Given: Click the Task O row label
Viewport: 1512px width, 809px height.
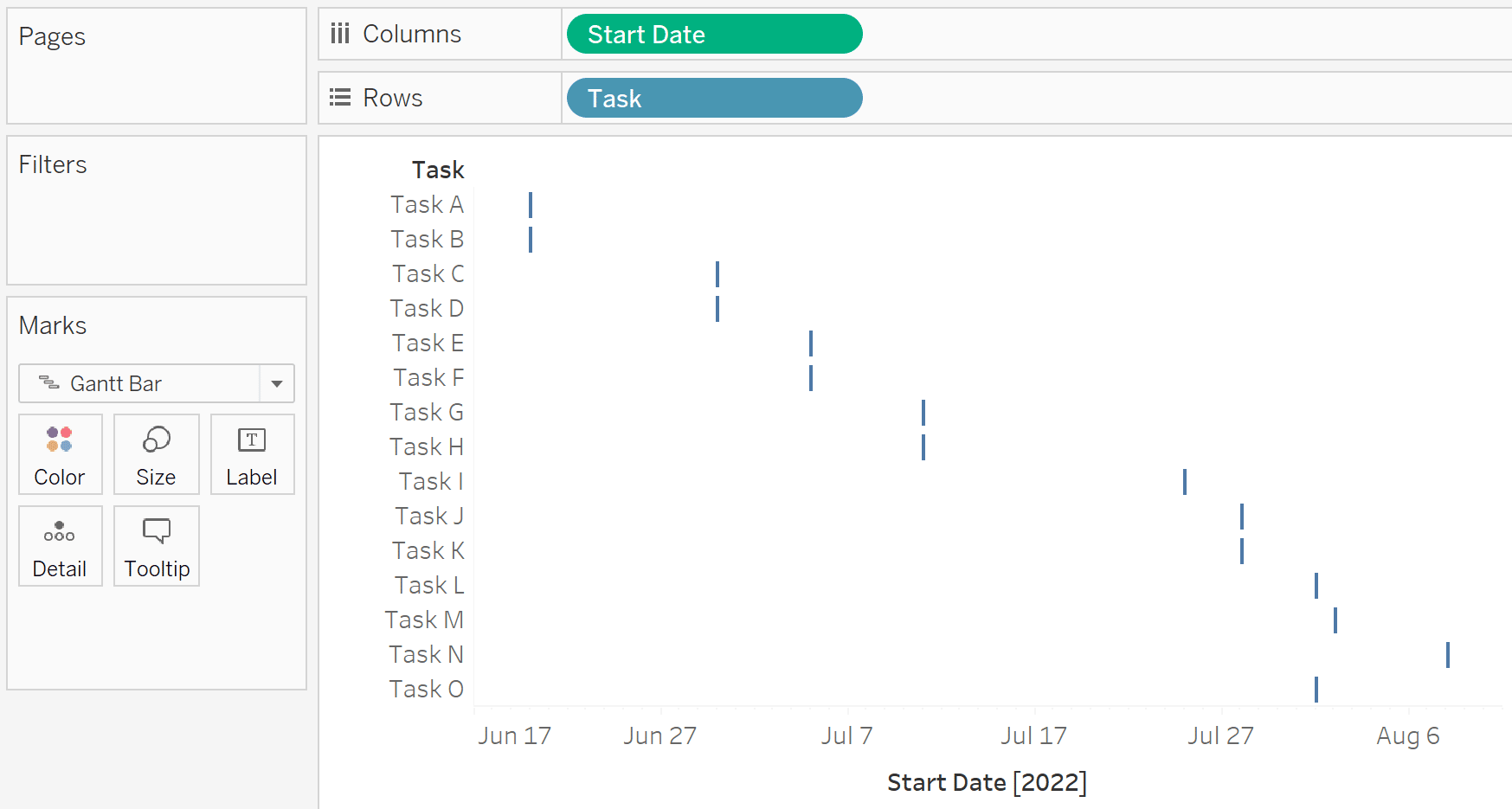Looking at the screenshot, I should click(426, 688).
